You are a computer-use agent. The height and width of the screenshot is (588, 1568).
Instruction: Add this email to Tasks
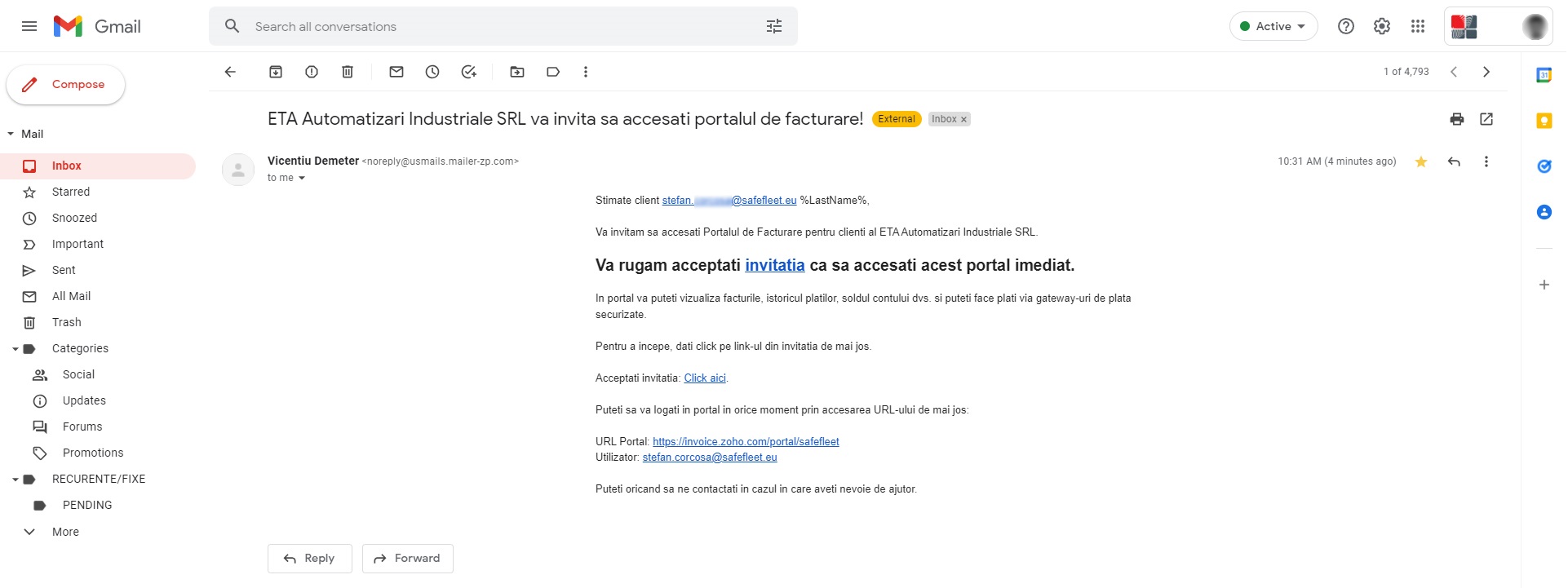[x=468, y=72]
